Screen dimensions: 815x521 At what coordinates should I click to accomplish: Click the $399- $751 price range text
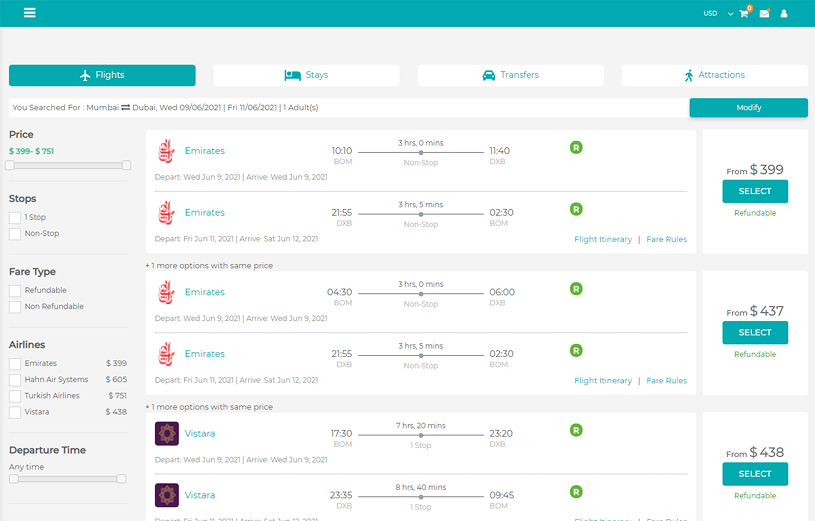pyautogui.click(x=31, y=151)
